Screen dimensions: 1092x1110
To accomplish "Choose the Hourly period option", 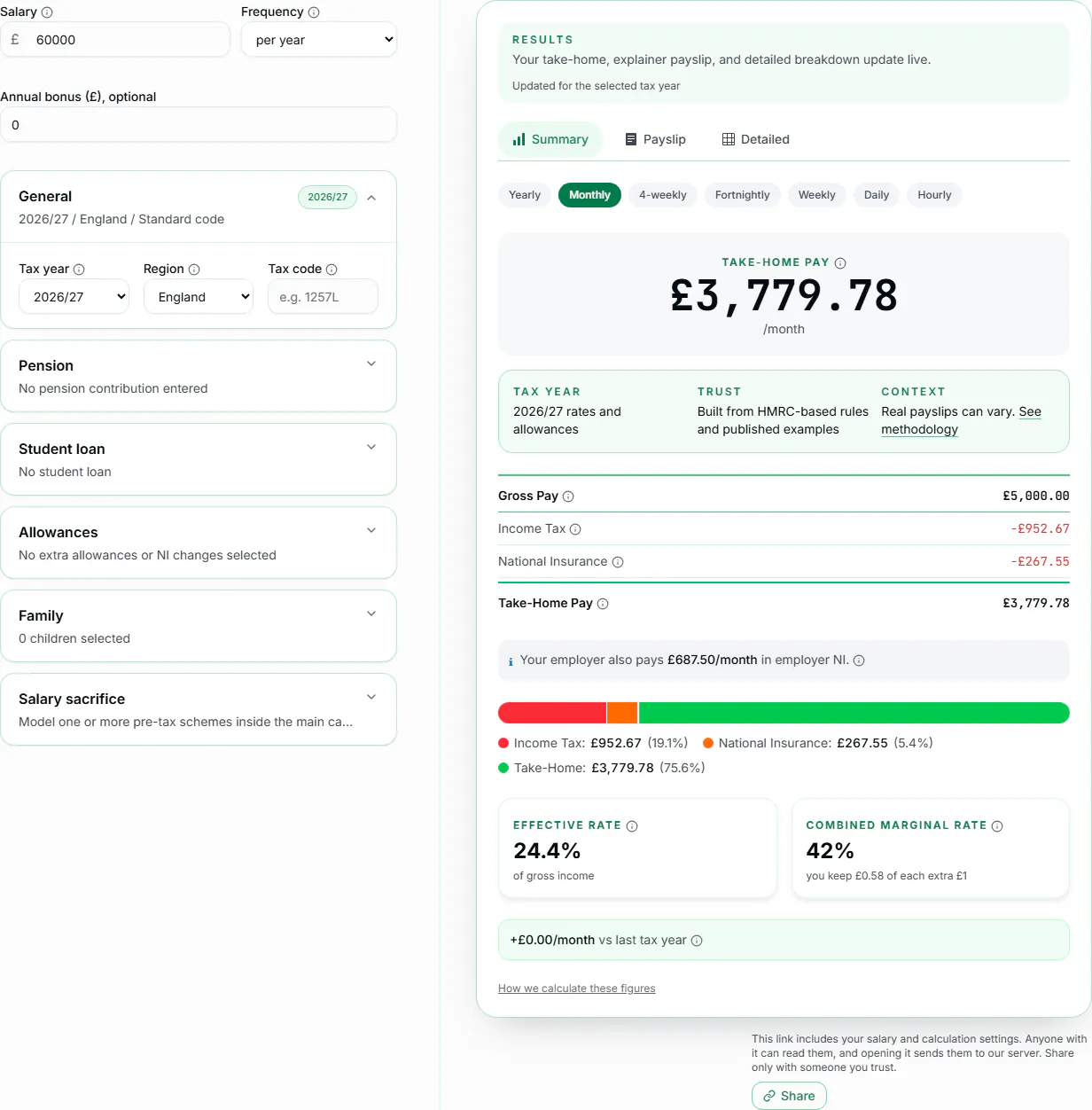I will tap(934, 195).
